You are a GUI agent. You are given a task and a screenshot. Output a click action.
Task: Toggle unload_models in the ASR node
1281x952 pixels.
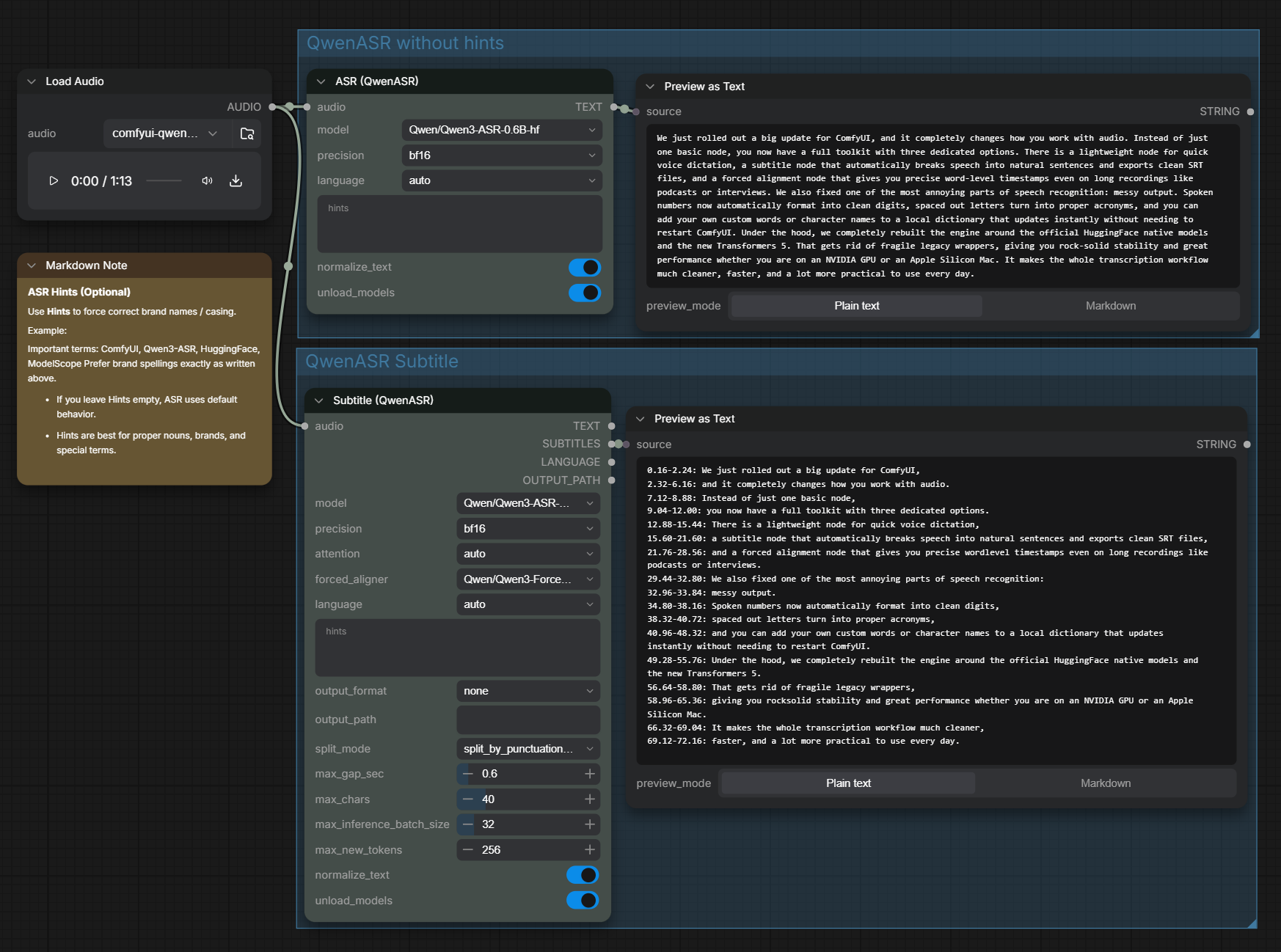(x=585, y=293)
